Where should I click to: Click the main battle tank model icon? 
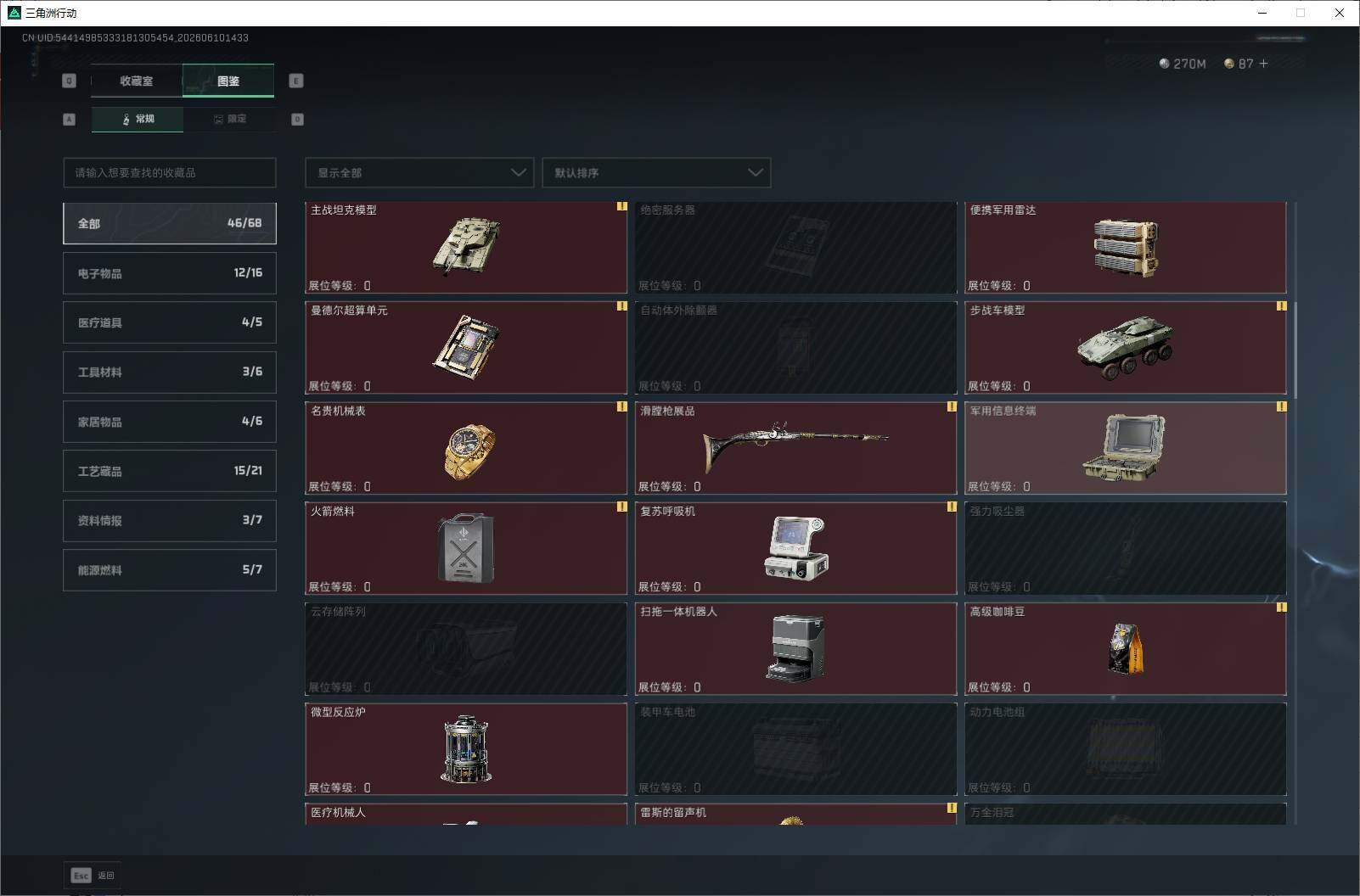[466, 247]
